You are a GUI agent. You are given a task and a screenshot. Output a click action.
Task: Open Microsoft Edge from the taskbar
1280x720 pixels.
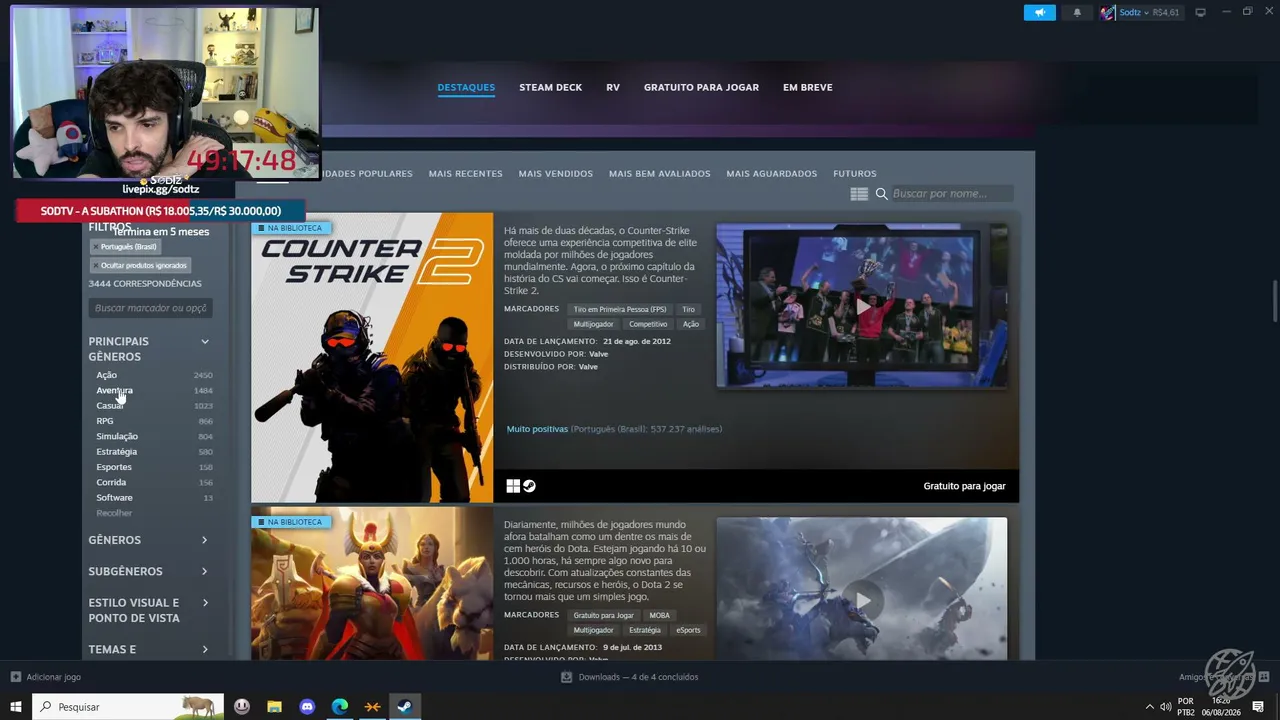click(340, 707)
